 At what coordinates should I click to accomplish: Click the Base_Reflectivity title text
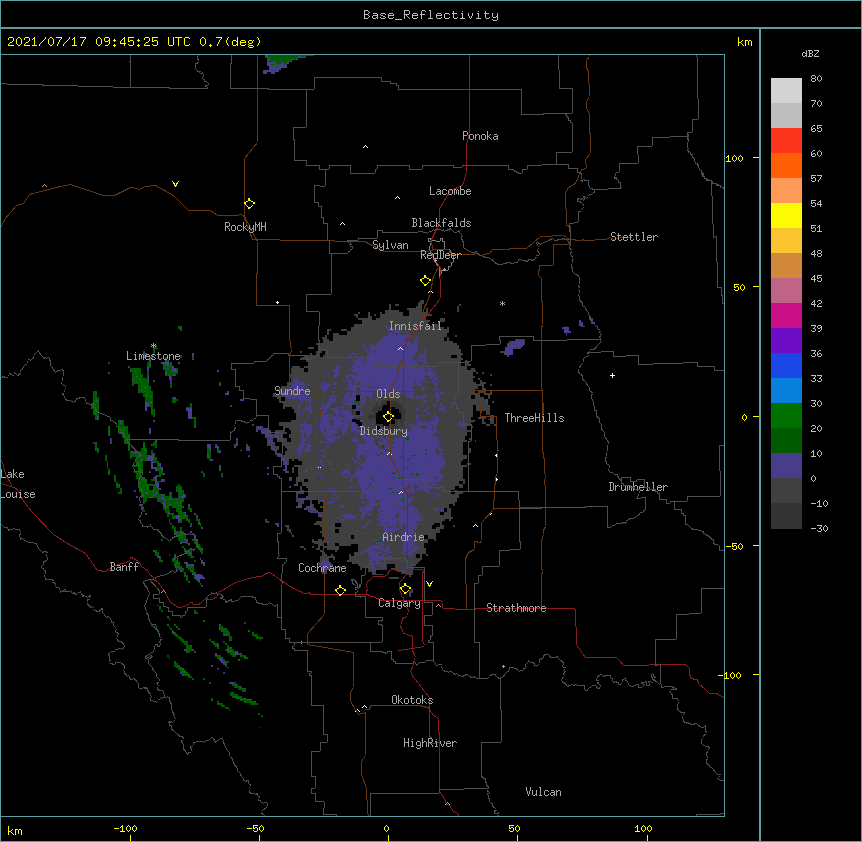[431, 15]
